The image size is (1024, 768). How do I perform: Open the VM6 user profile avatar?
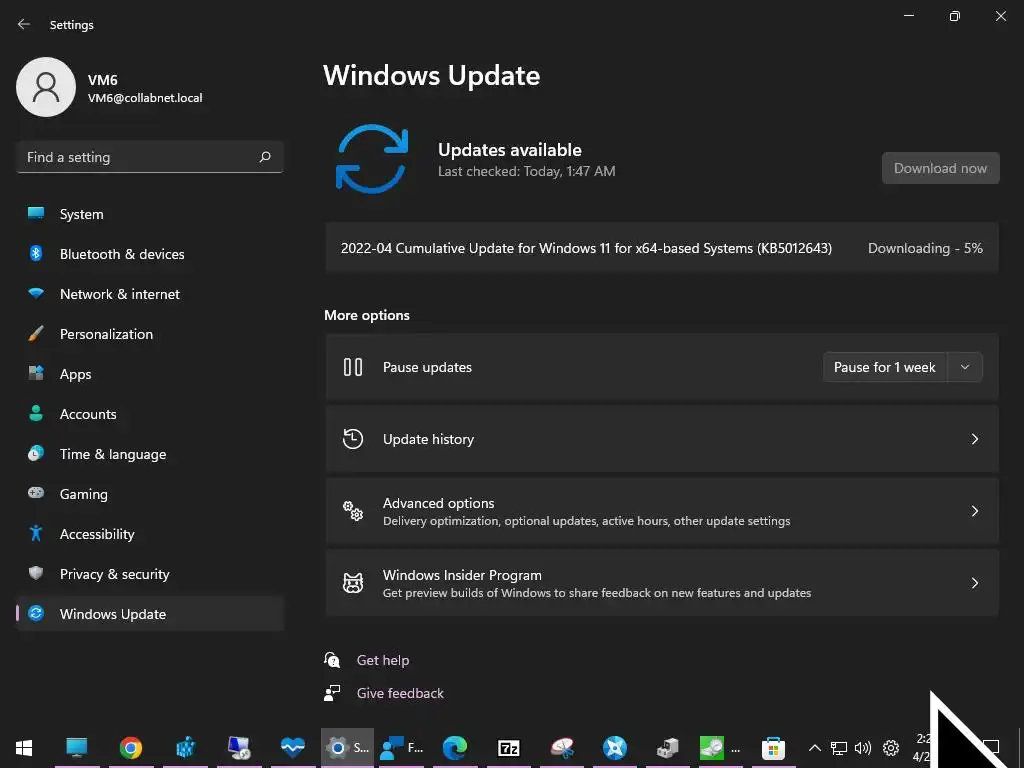46,87
